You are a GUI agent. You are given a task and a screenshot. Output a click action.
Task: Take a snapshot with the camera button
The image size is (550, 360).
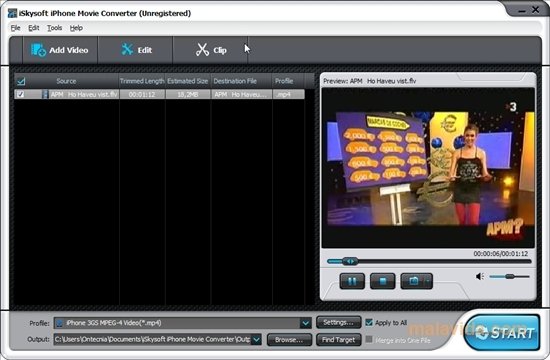coord(413,281)
